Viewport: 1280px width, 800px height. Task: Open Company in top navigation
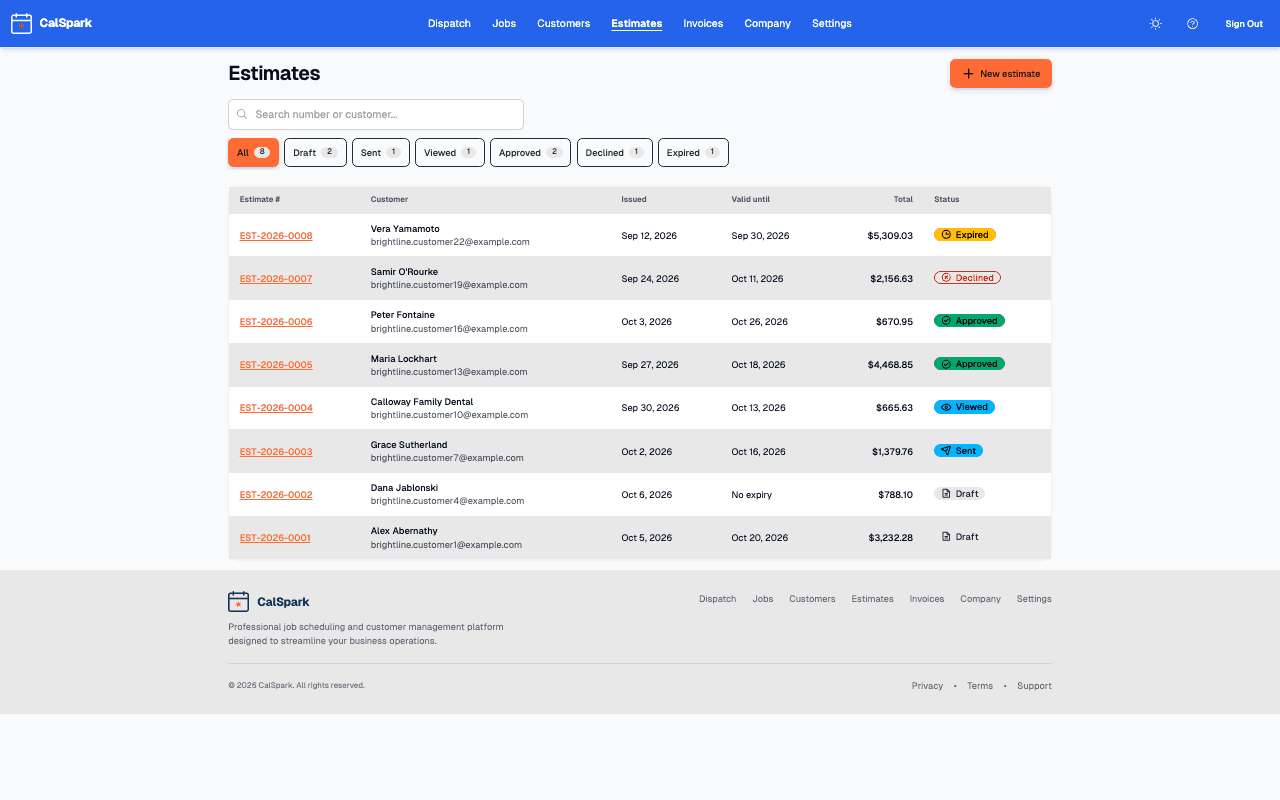[x=767, y=23]
